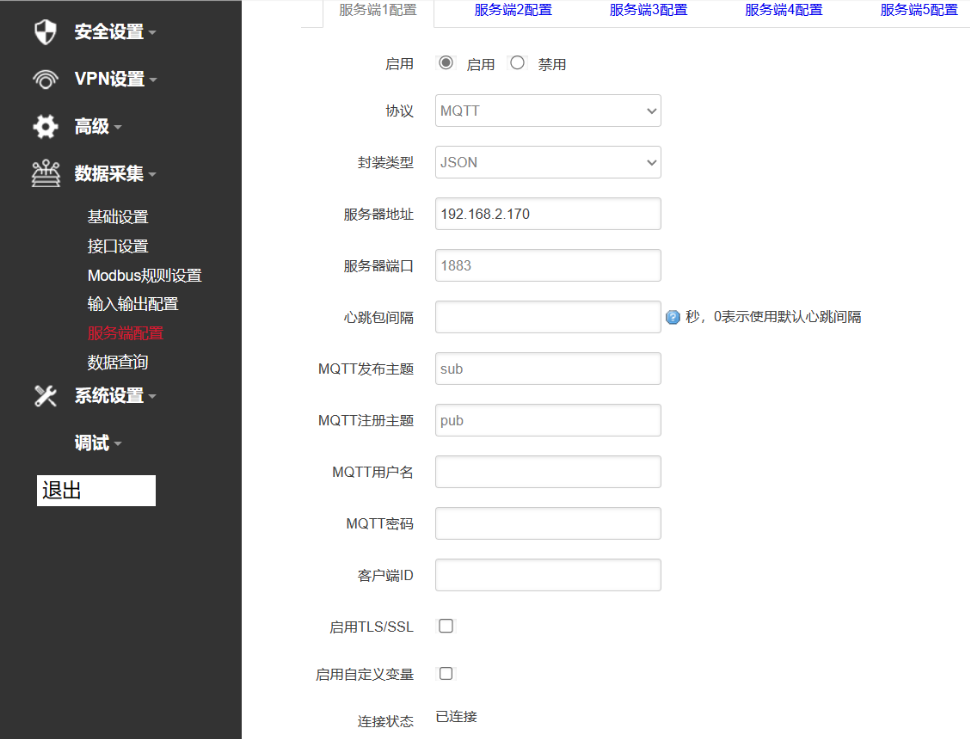Image resolution: width=970 pixels, height=739 pixels.
Task: Click the 退出 logout button
Action: 96,491
